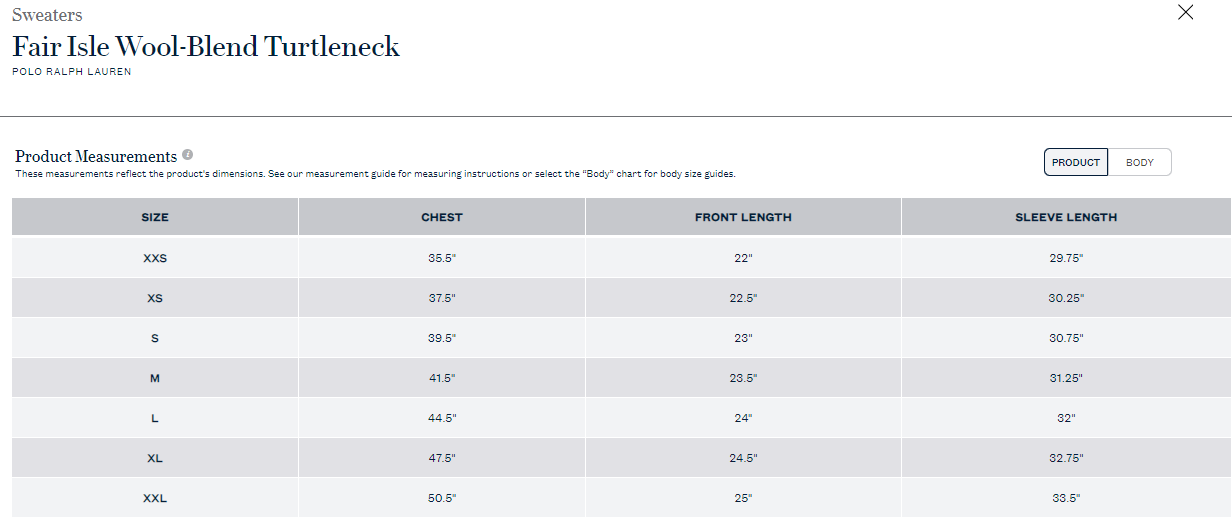
Task: Click the Polo Ralph Lauren brand label
Action: tap(72, 72)
